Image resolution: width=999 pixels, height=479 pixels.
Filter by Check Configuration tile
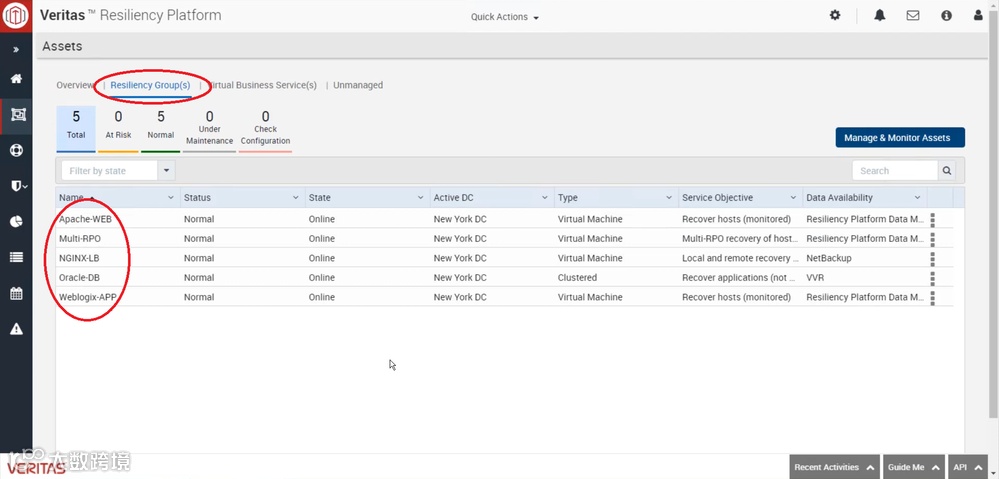click(x=265, y=129)
